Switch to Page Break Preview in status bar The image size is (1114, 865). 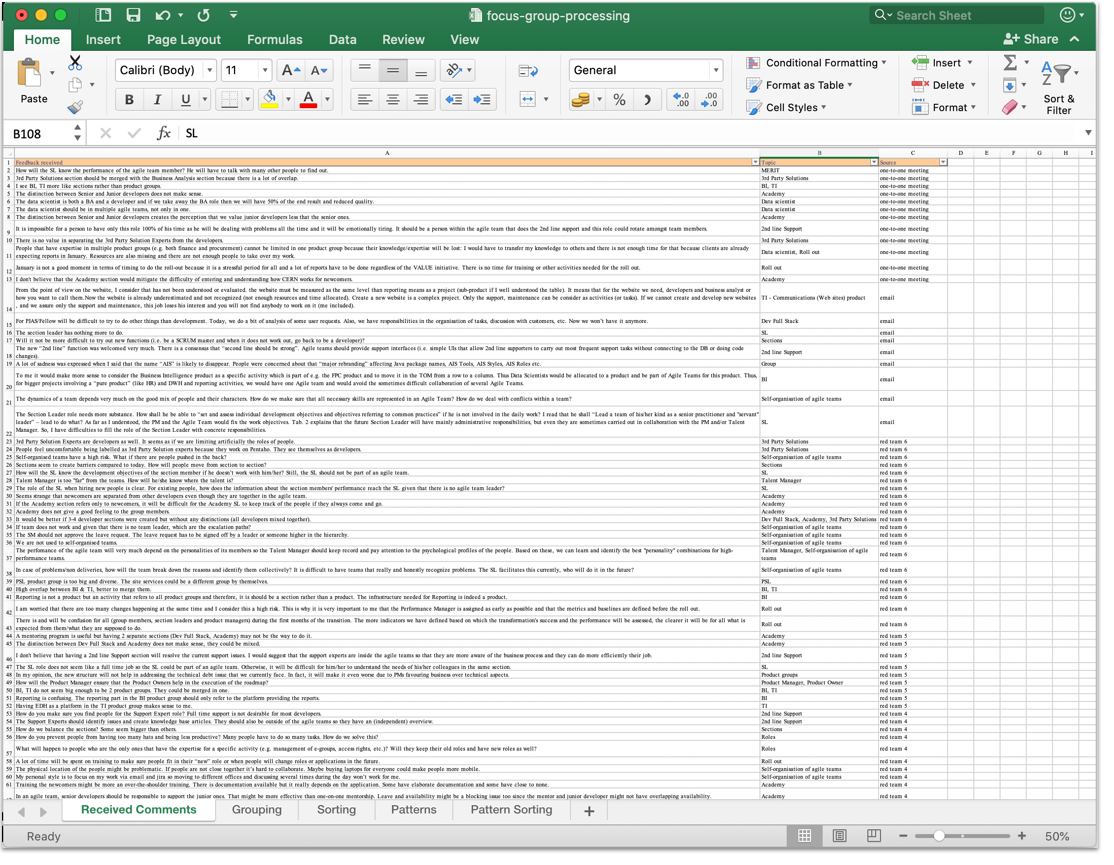[874, 836]
